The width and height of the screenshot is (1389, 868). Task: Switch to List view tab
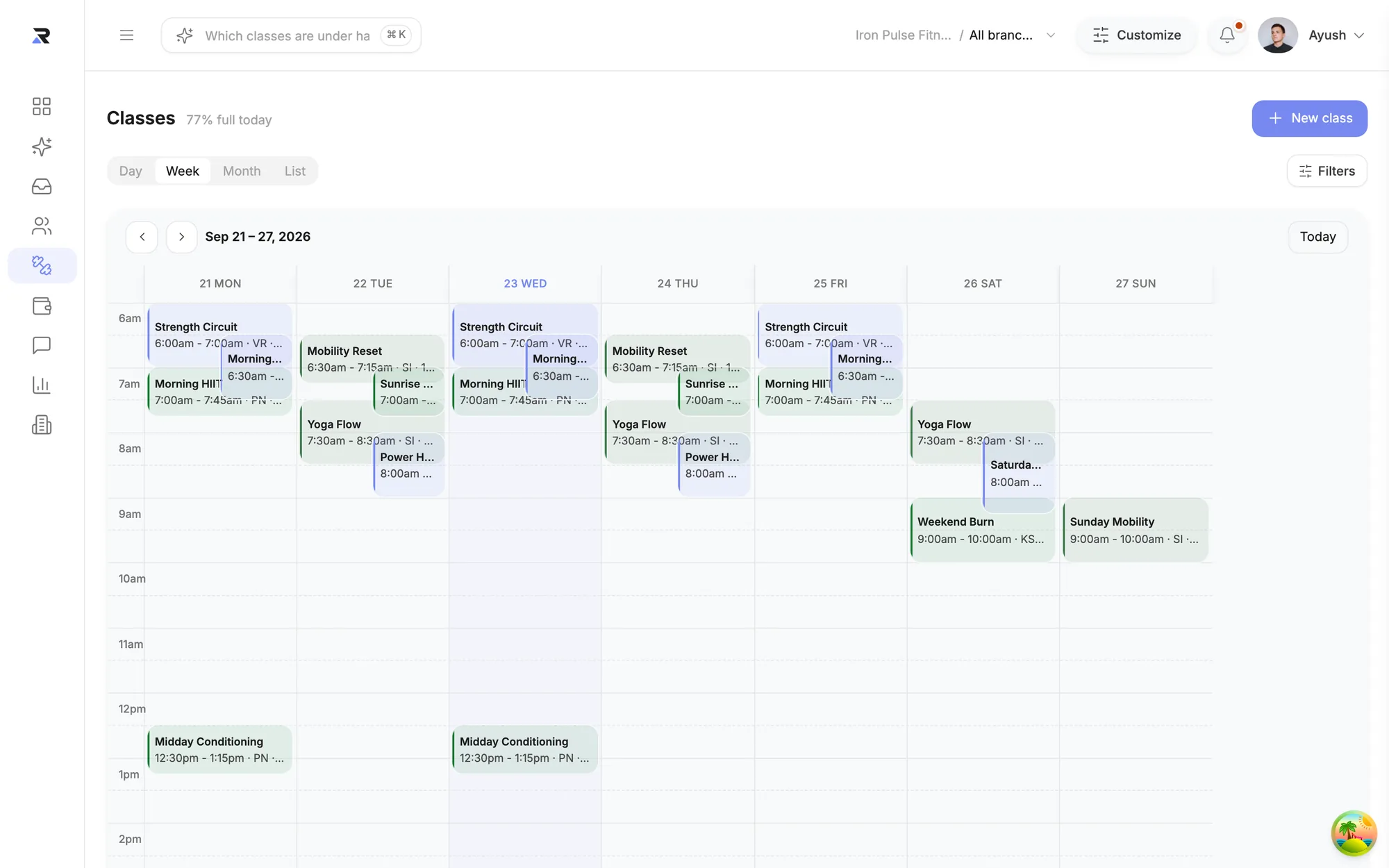pos(294,171)
